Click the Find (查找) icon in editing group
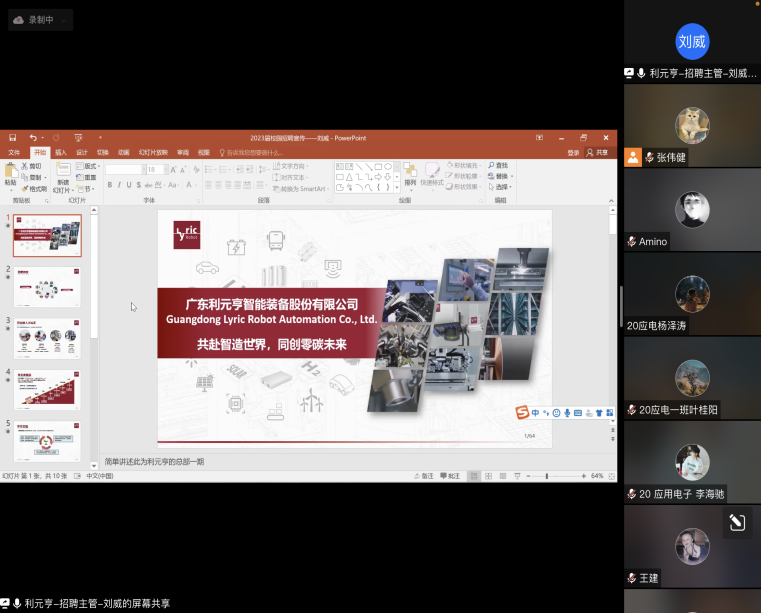Viewport: 761px width, 613px height. [x=499, y=165]
